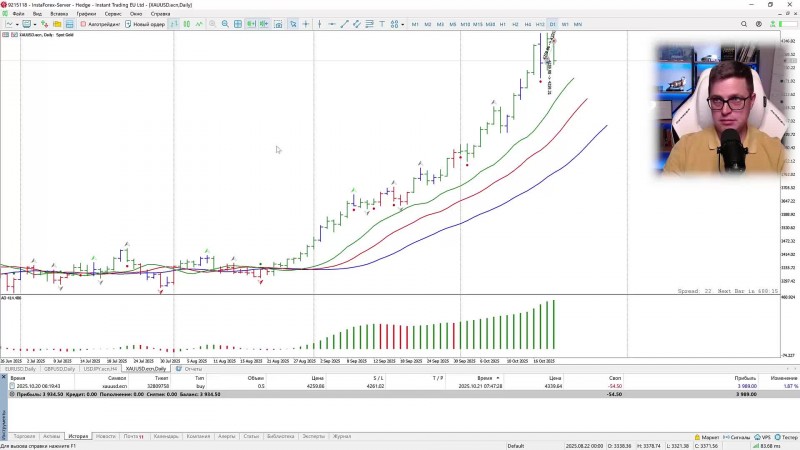Switch to the Новости tab

pos(106,436)
